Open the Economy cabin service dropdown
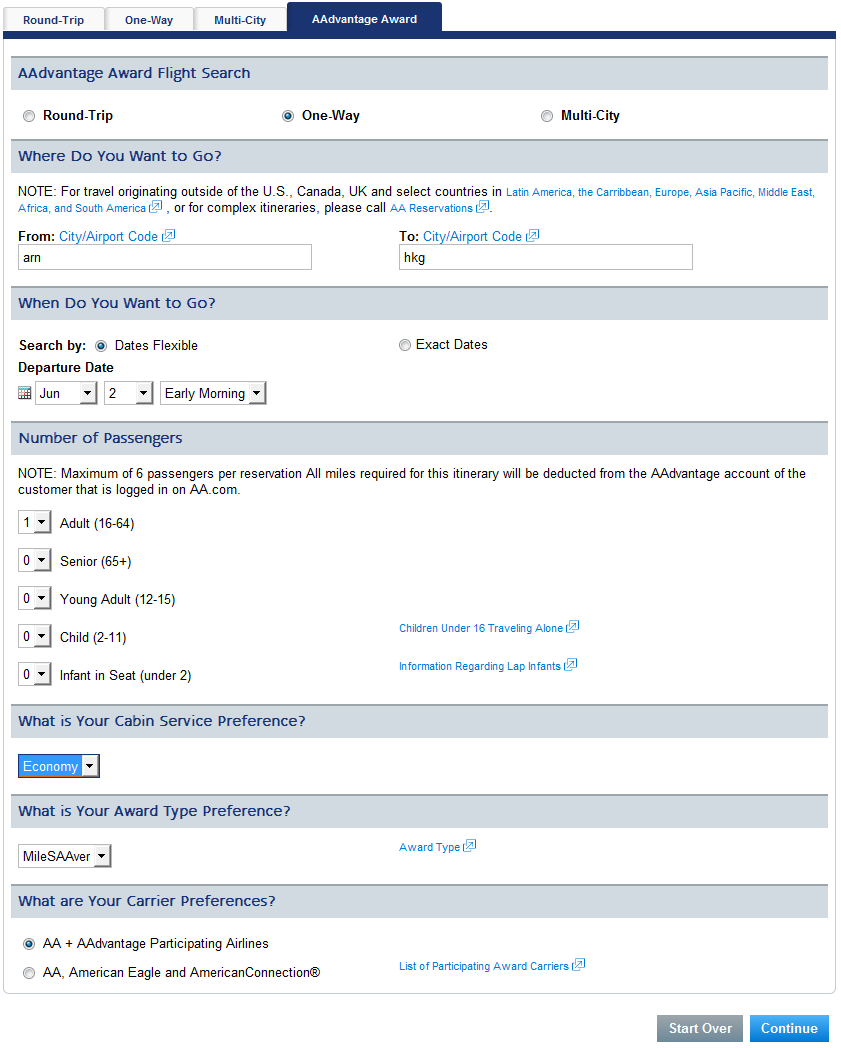Image resolution: width=841 pixels, height=1048 pixels. (x=59, y=766)
